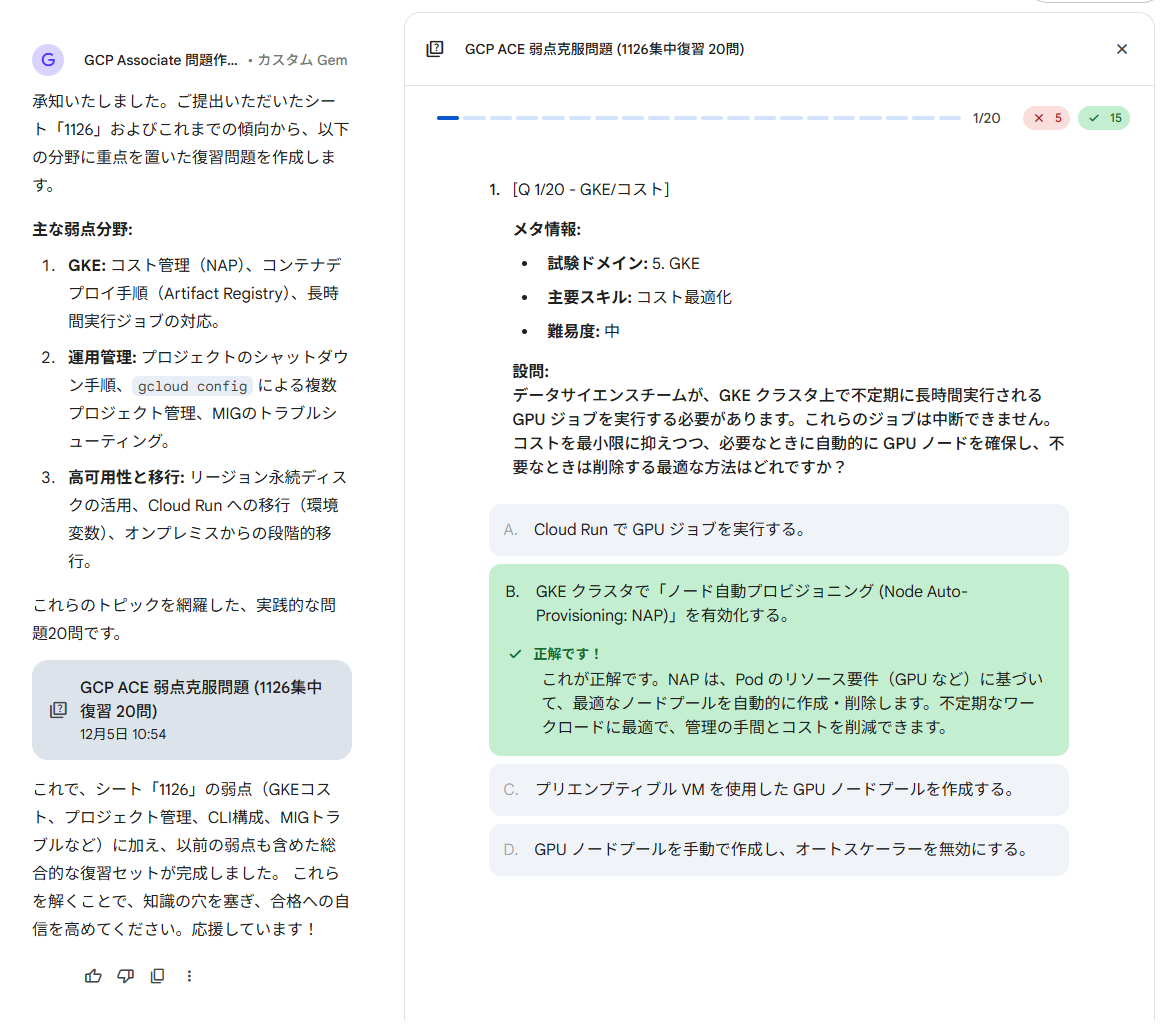Open the three-dot more options menu
This screenshot has width=1165, height=1026.
(x=190, y=976)
